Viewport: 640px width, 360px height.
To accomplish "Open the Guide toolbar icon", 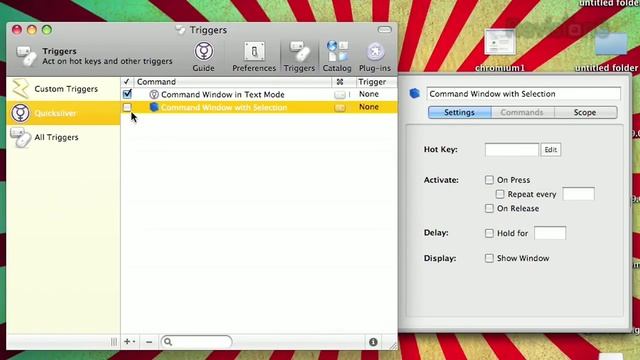I will (203, 56).
